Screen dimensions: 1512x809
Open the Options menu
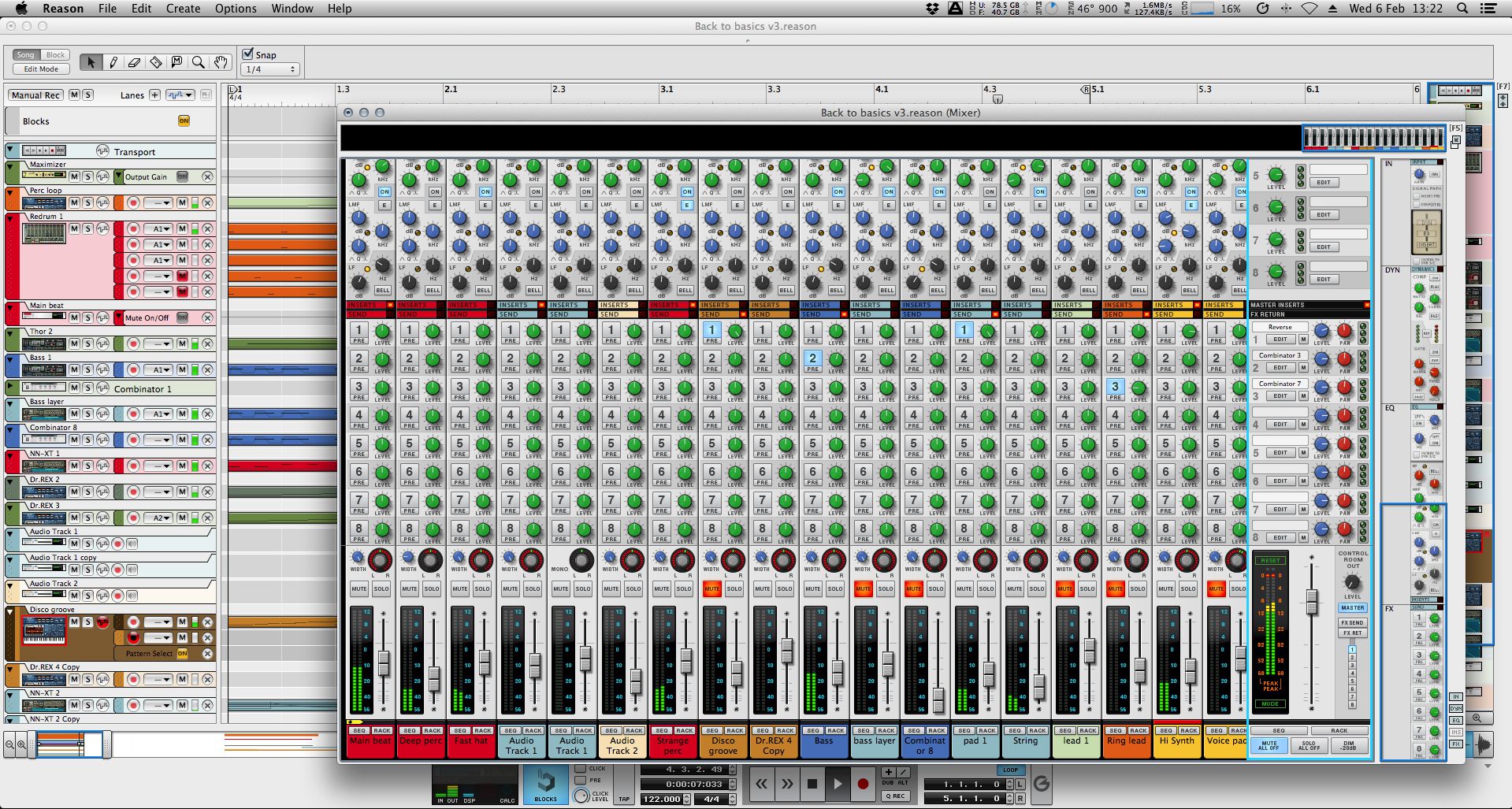[x=236, y=9]
